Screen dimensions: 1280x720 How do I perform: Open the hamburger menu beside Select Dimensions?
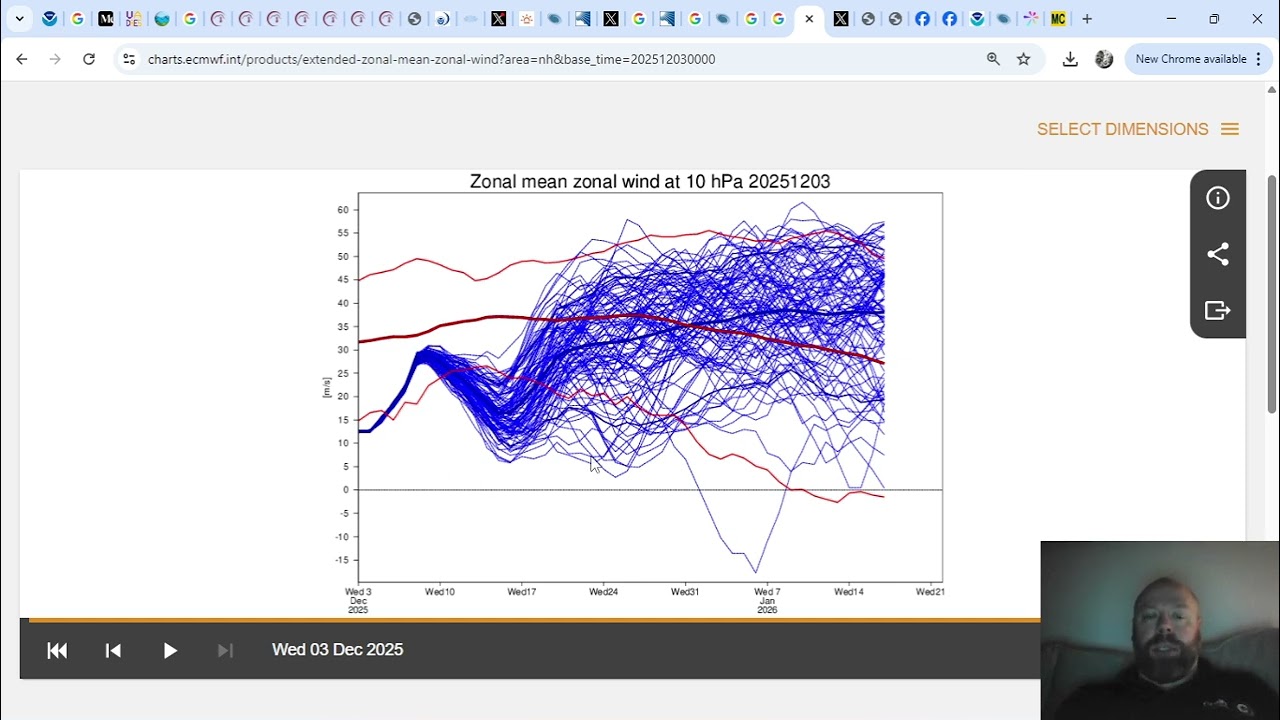(x=1230, y=129)
